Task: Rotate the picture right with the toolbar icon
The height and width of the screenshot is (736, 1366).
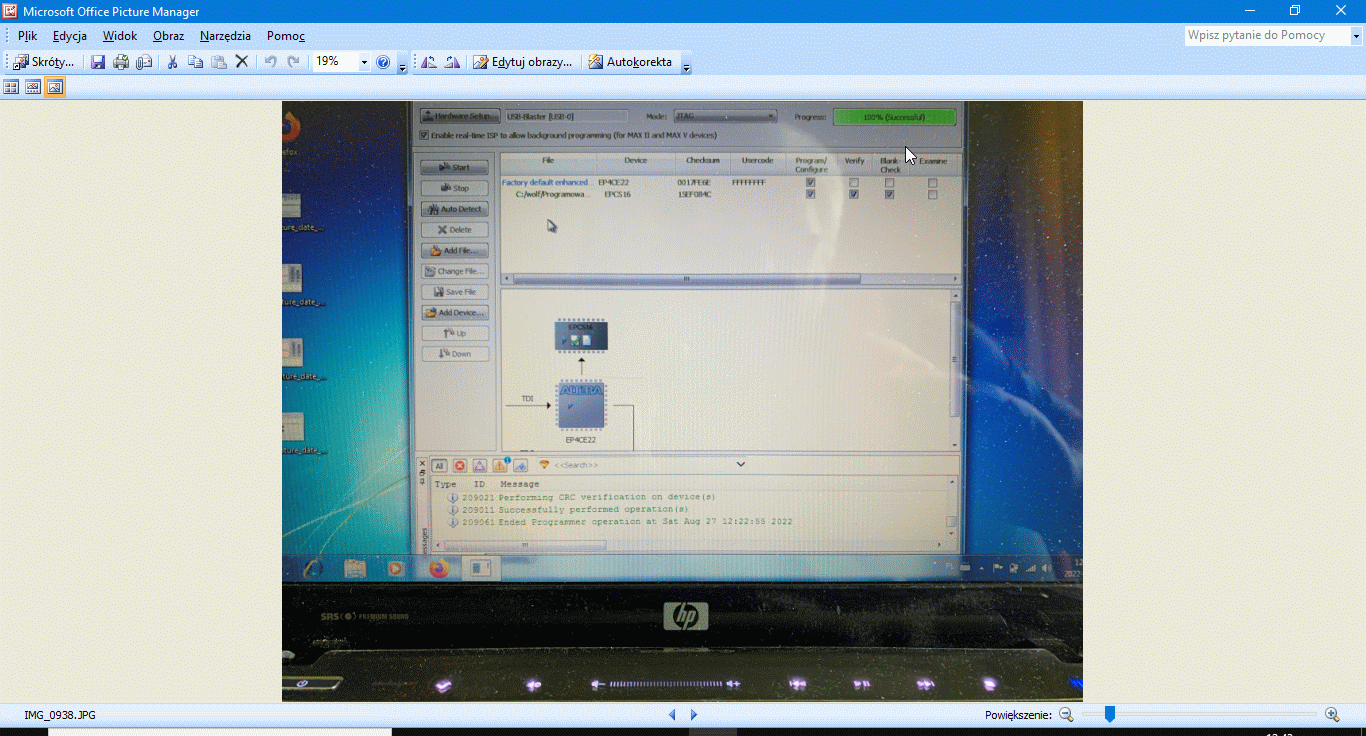Action: (x=452, y=62)
